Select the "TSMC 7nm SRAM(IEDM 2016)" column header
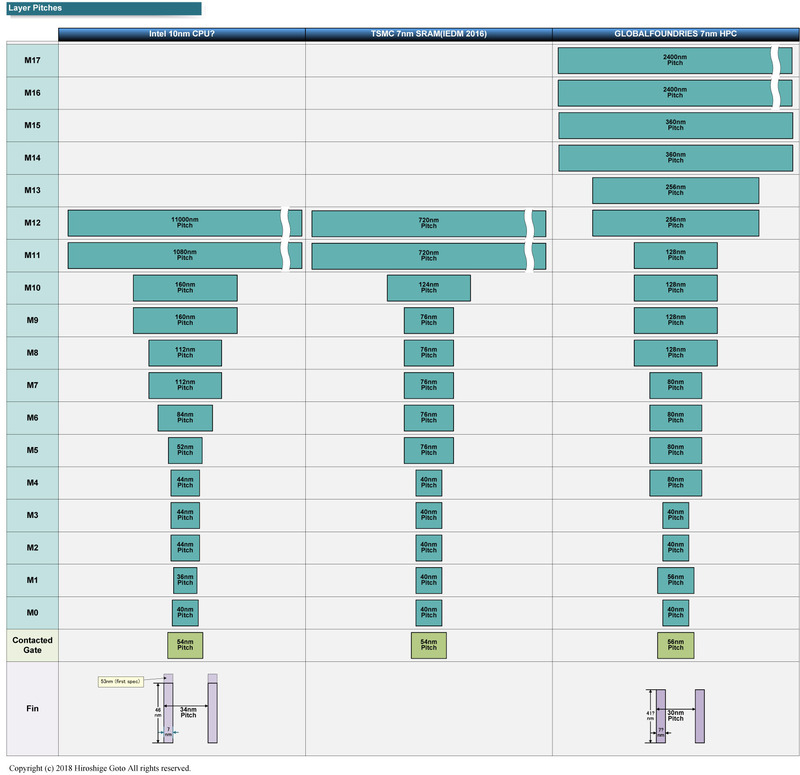The height and width of the screenshot is (775, 800). coord(429,34)
